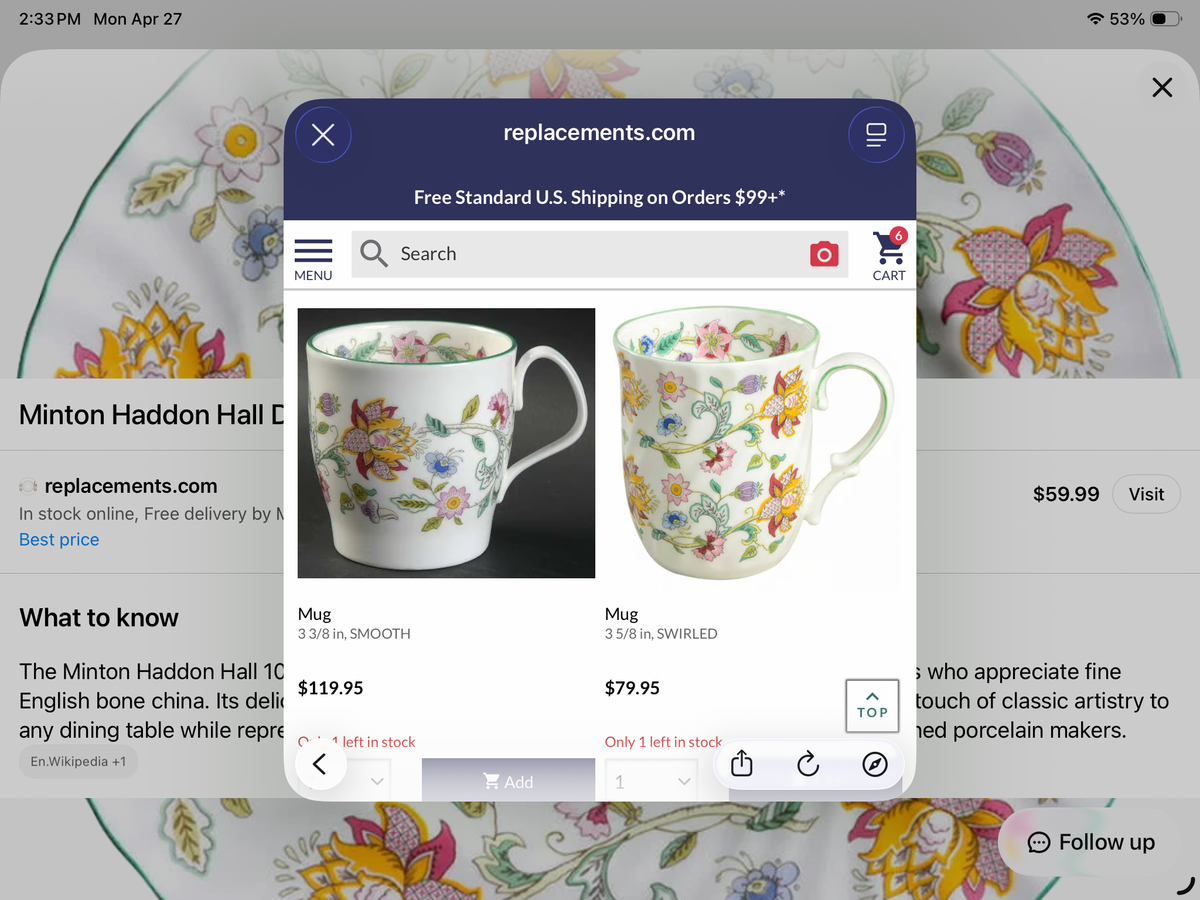Open the smooth mug product photo

[x=446, y=443]
